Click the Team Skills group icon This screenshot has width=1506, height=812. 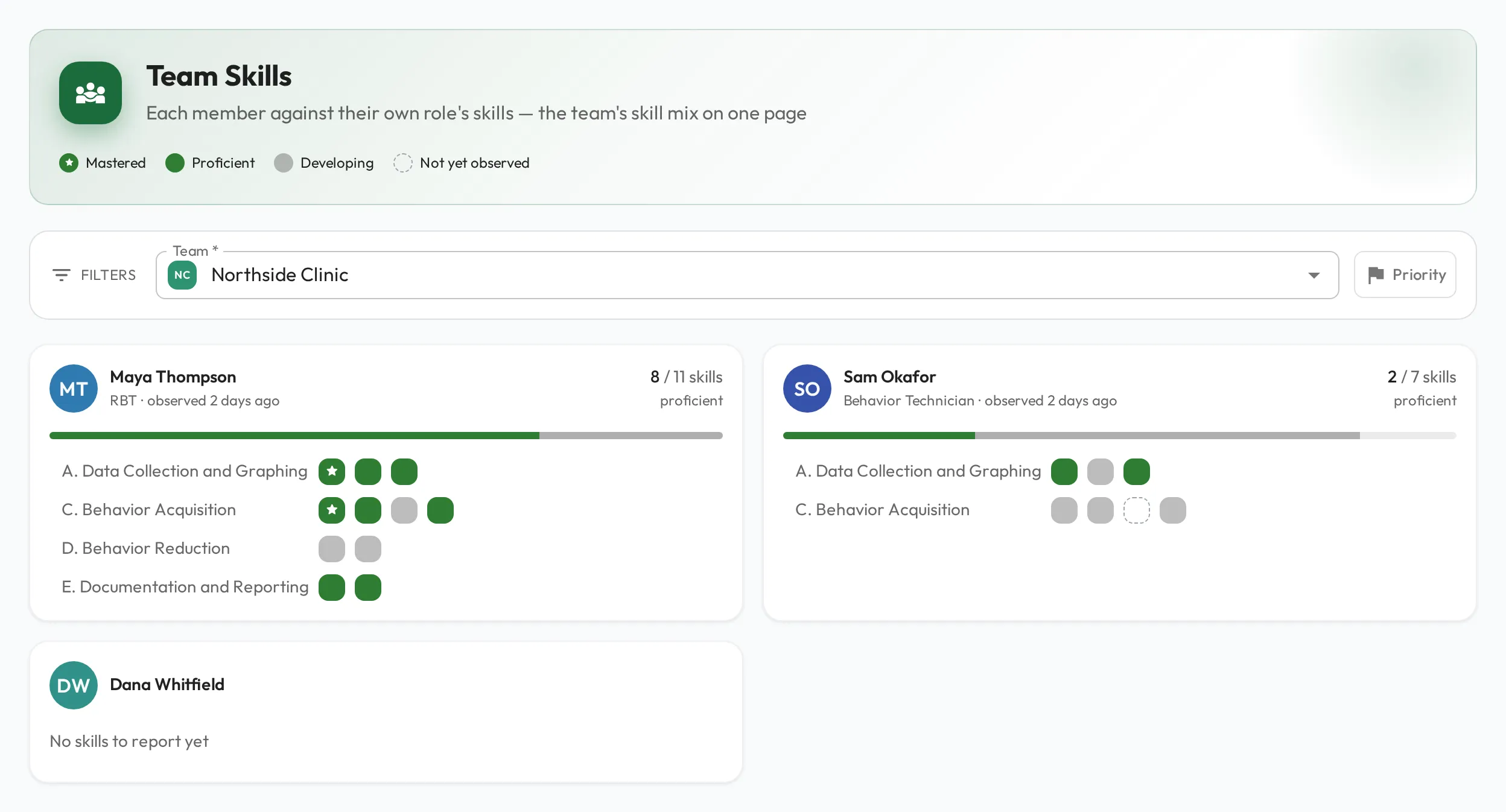(x=91, y=93)
